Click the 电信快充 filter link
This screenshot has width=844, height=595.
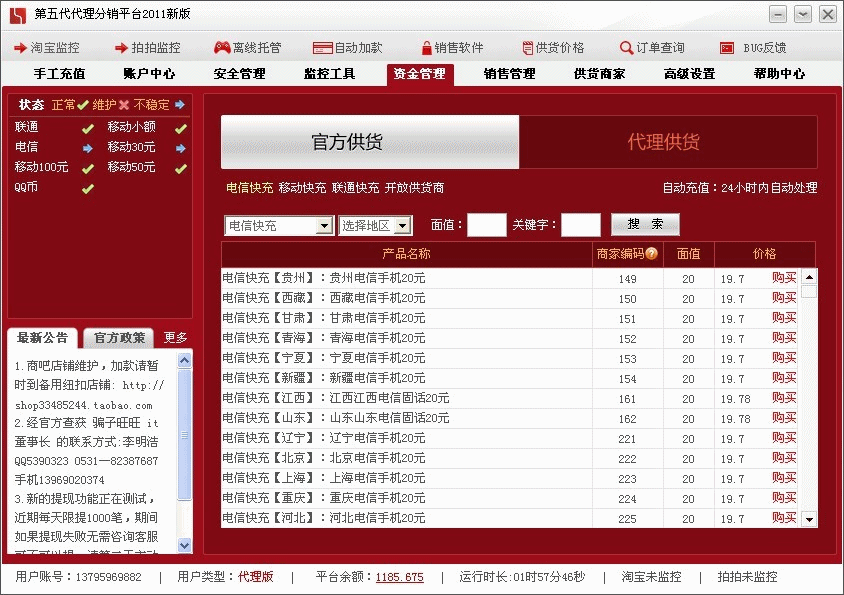(x=250, y=188)
